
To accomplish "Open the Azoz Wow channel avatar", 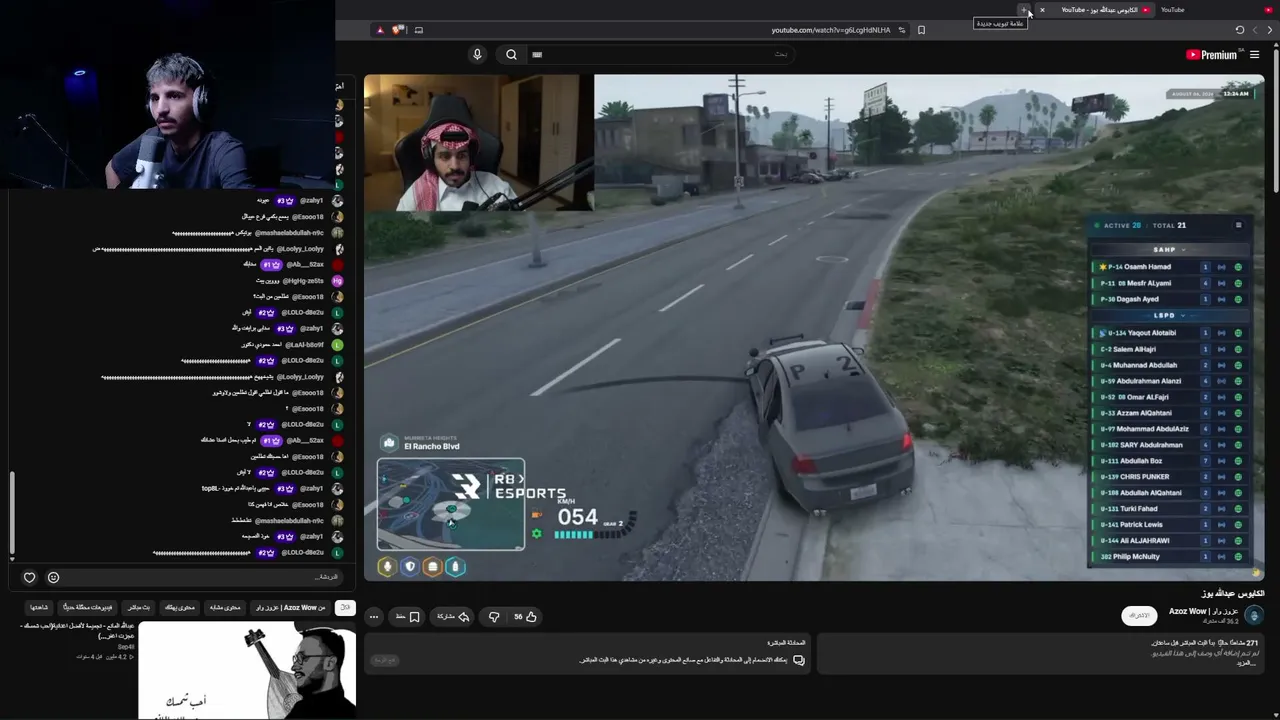I will click(x=1254, y=615).
